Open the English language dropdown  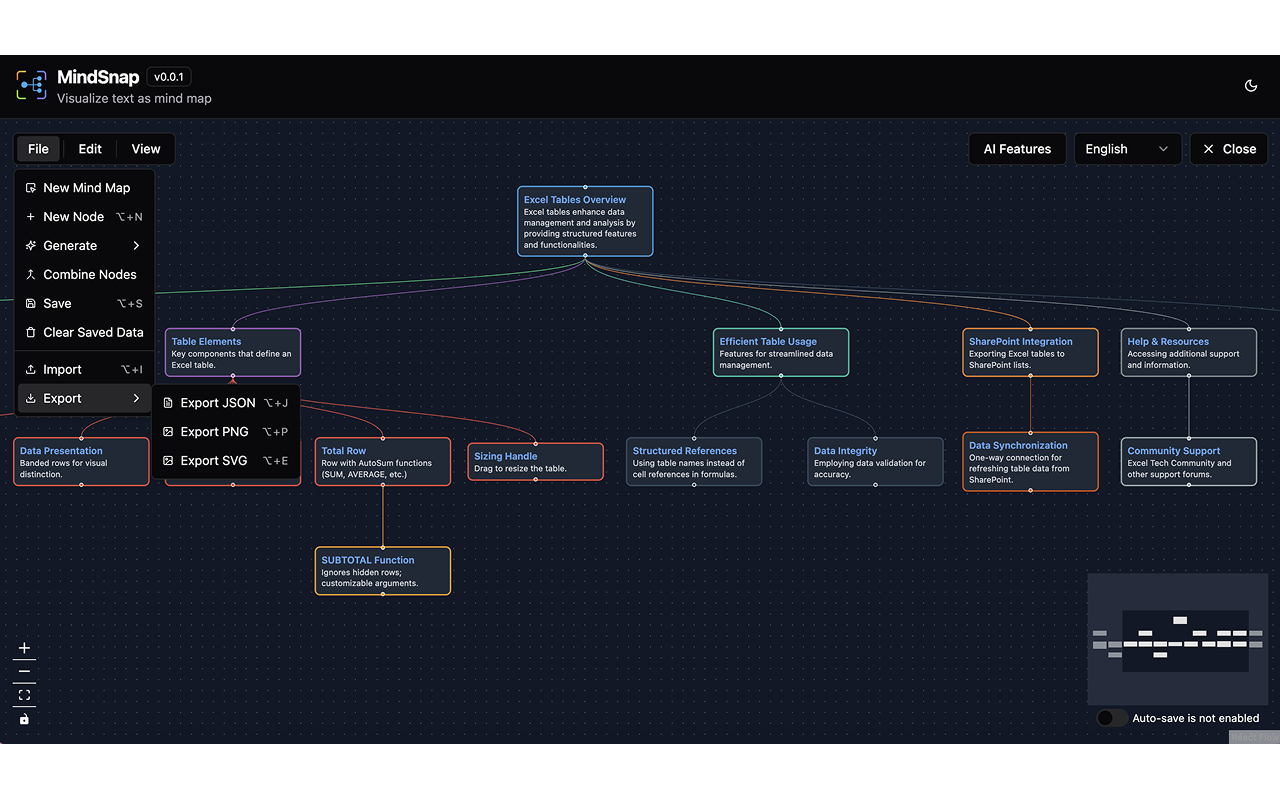[x=1128, y=148]
